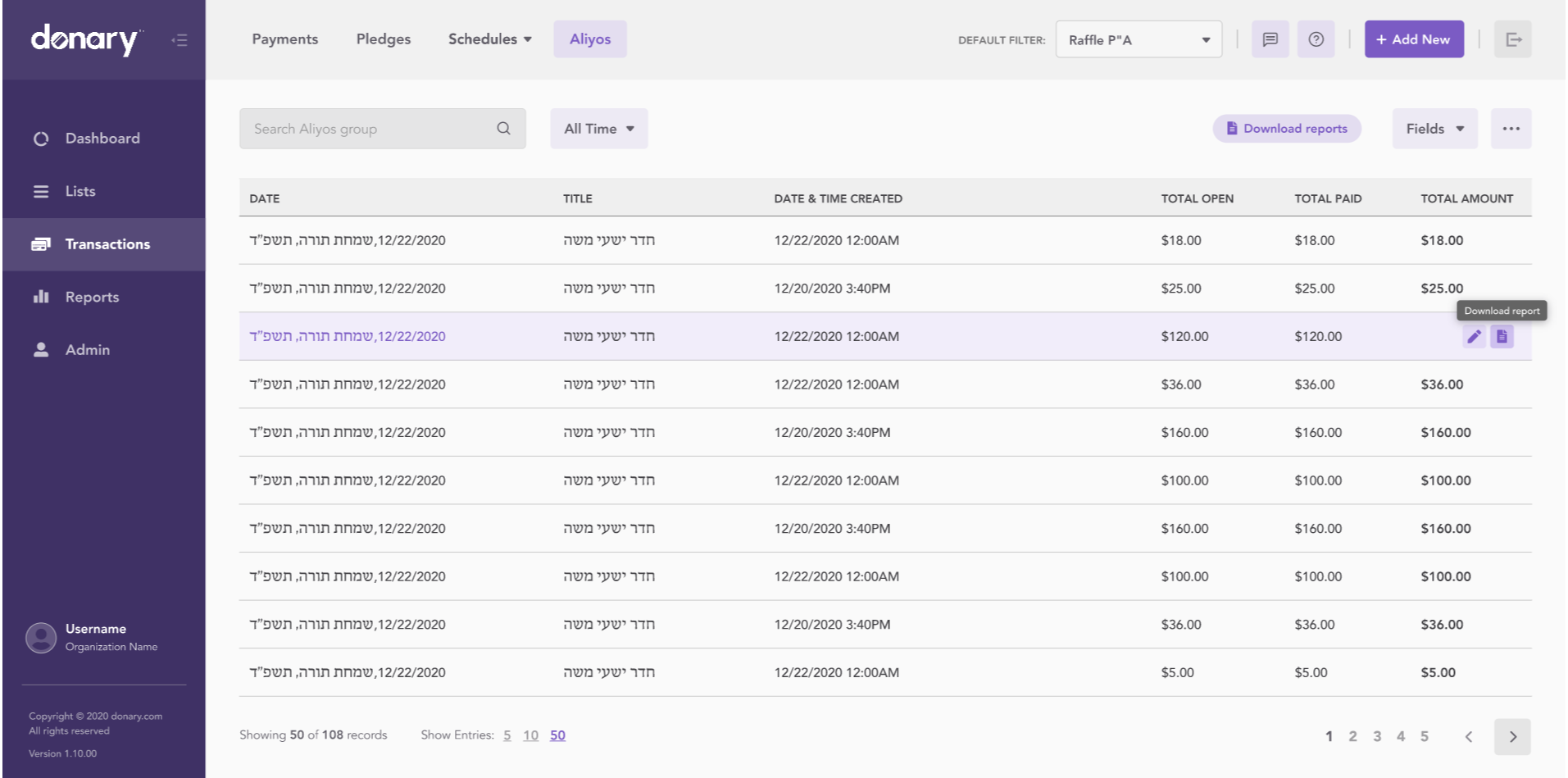Image resolution: width=1568 pixels, height=778 pixels.
Task: Click Download reports button
Action: (x=1287, y=129)
